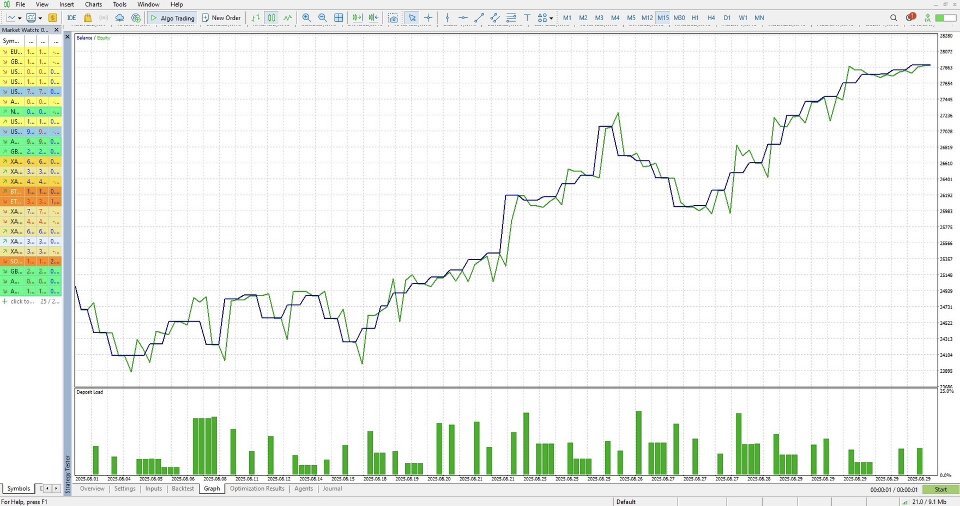Select the H1 timeframe

click(x=695, y=18)
